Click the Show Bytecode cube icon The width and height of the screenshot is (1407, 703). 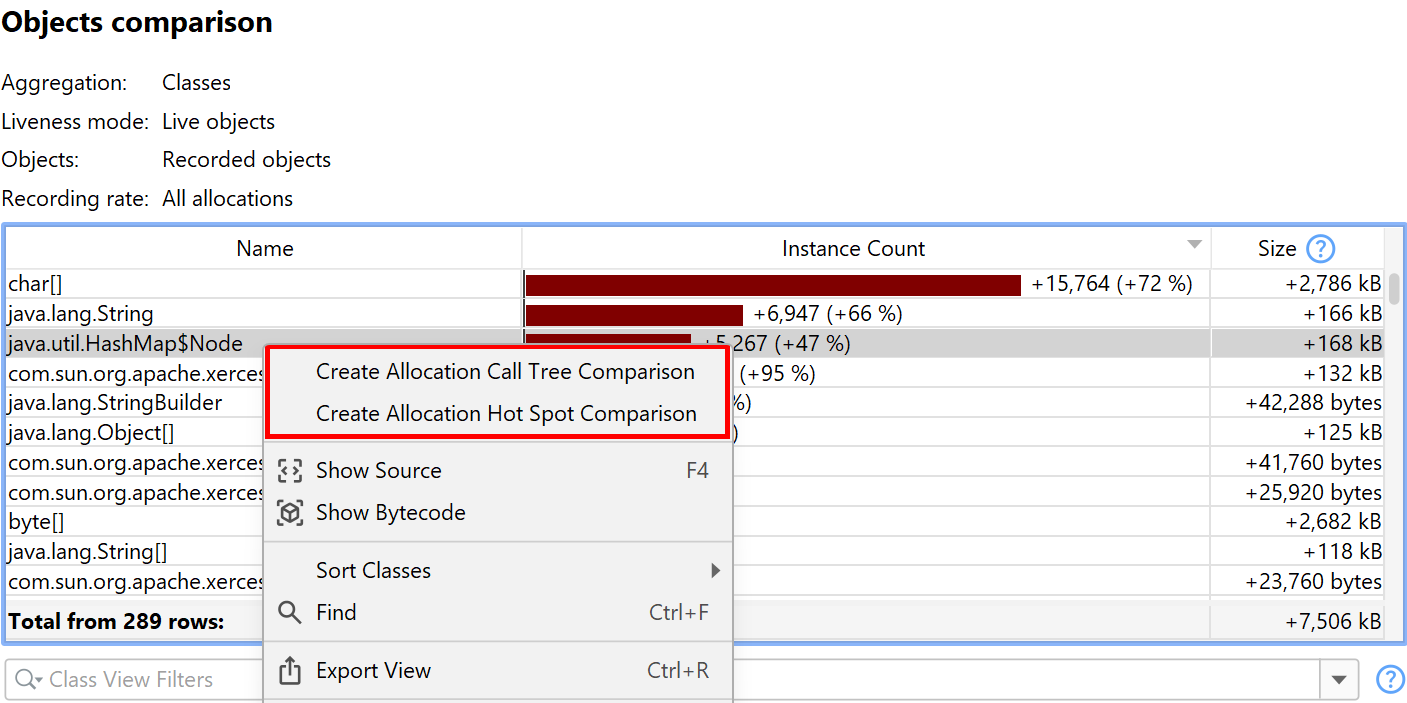tap(290, 513)
